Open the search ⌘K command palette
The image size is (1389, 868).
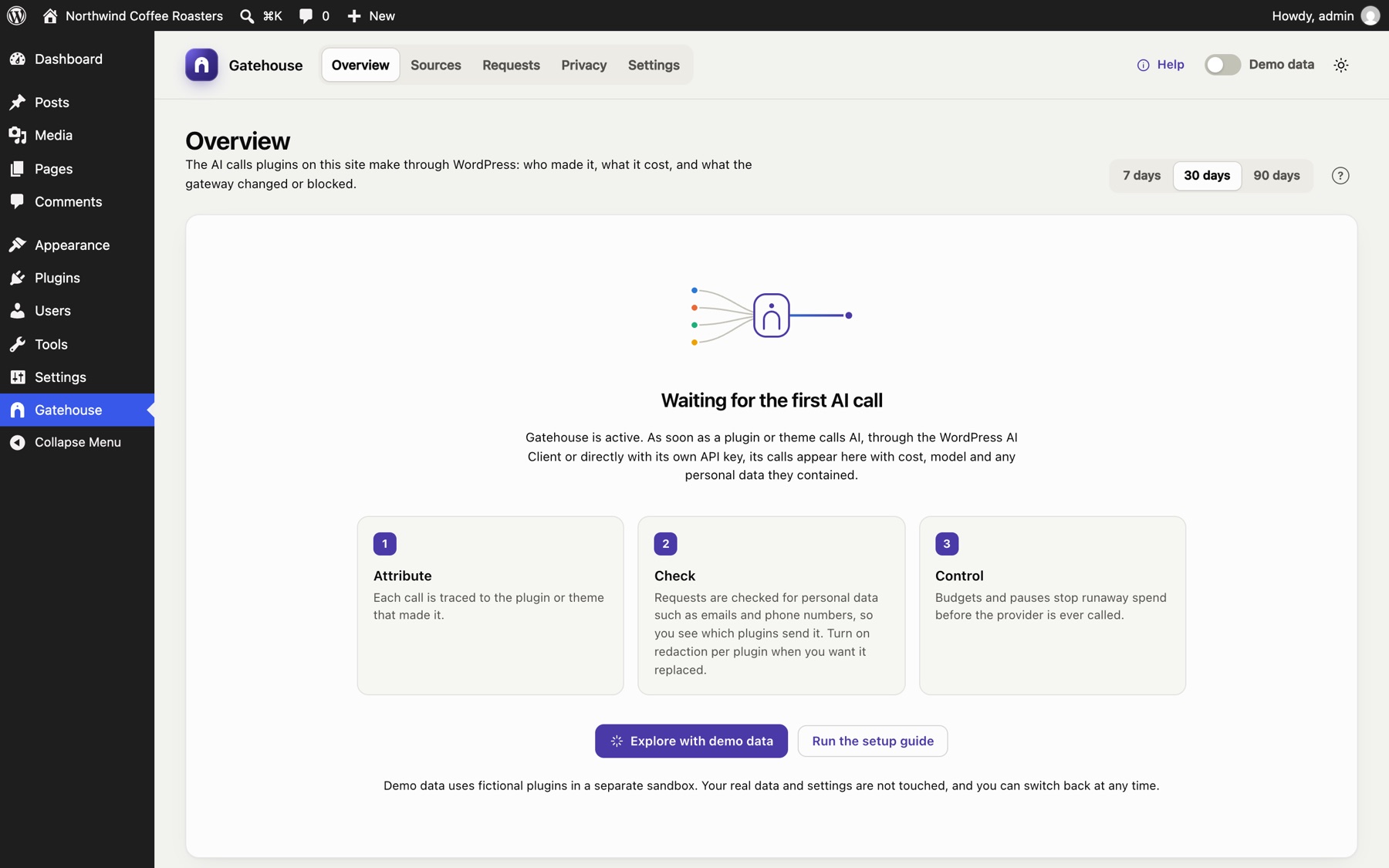(261, 15)
